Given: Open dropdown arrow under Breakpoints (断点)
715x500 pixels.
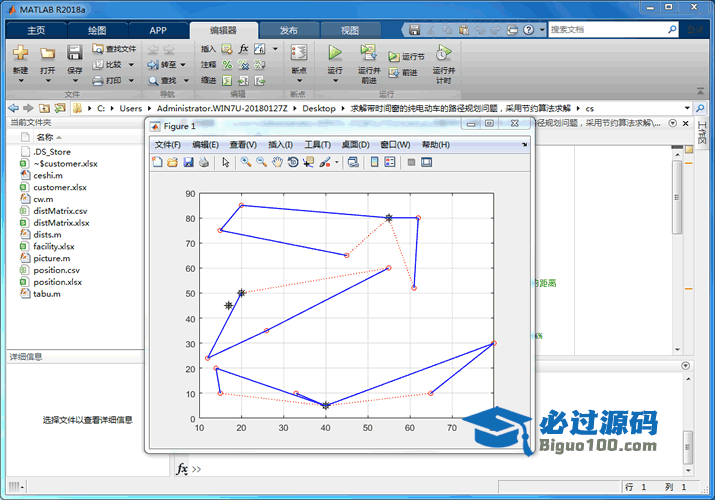Looking at the screenshot, I should click(x=300, y=81).
